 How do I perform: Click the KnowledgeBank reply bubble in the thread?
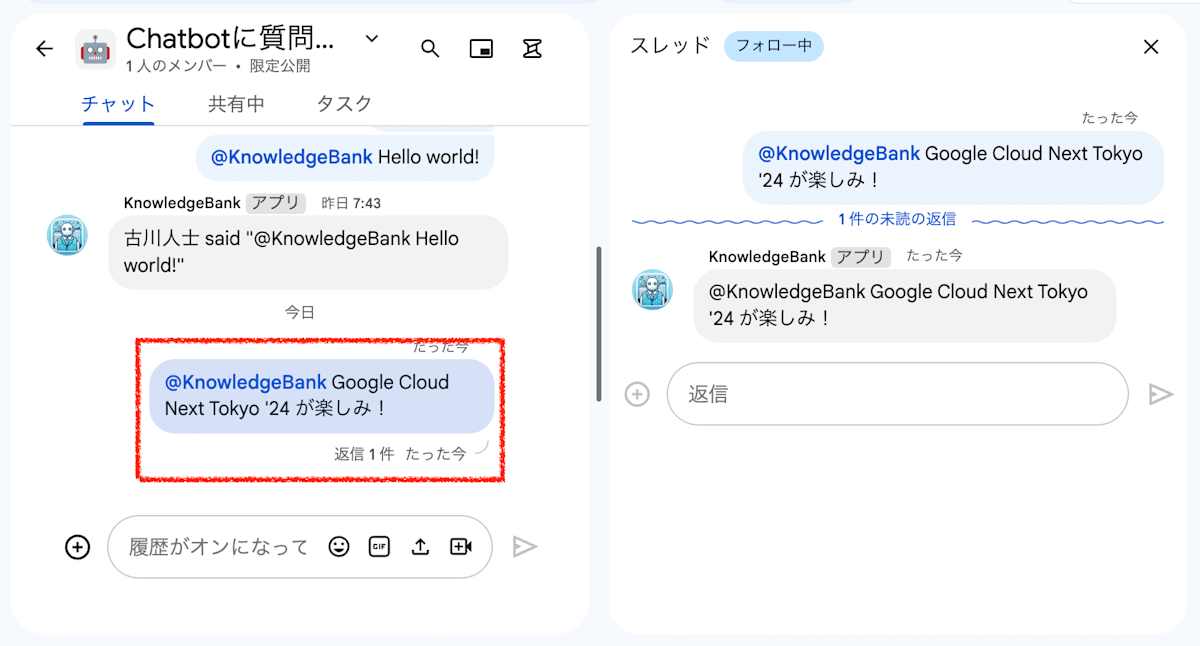(x=905, y=306)
